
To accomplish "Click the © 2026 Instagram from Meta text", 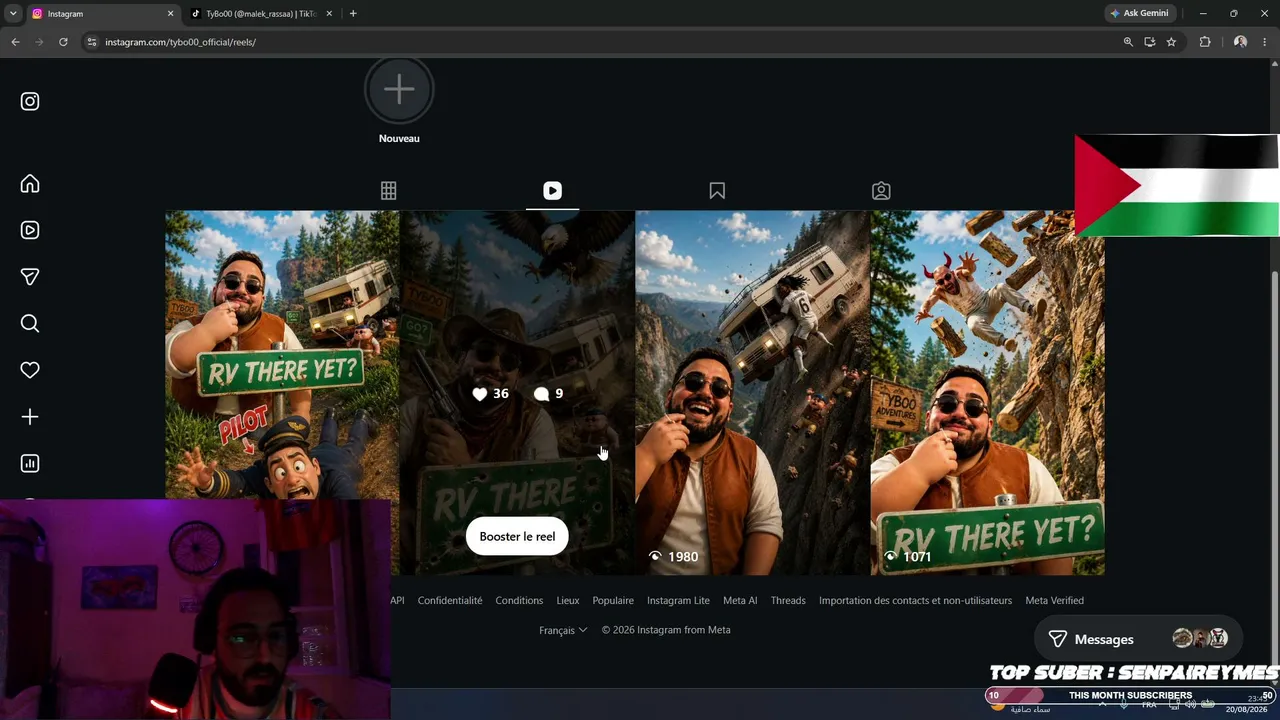I will (666, 630).
